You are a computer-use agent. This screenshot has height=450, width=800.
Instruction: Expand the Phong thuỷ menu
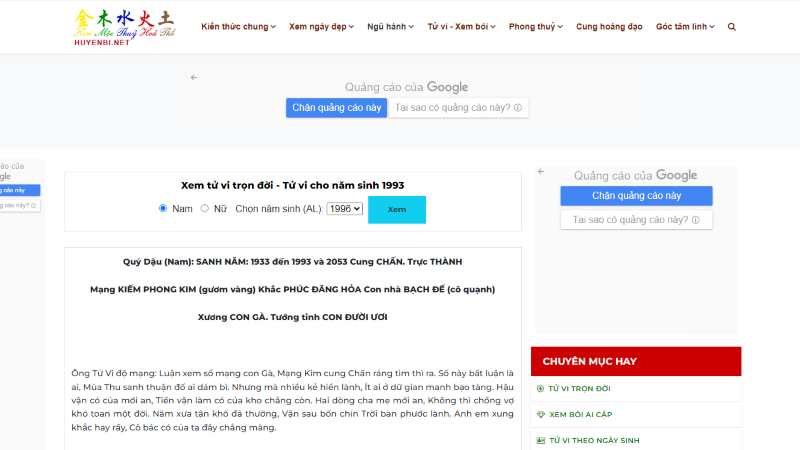[x=535, y=27]
